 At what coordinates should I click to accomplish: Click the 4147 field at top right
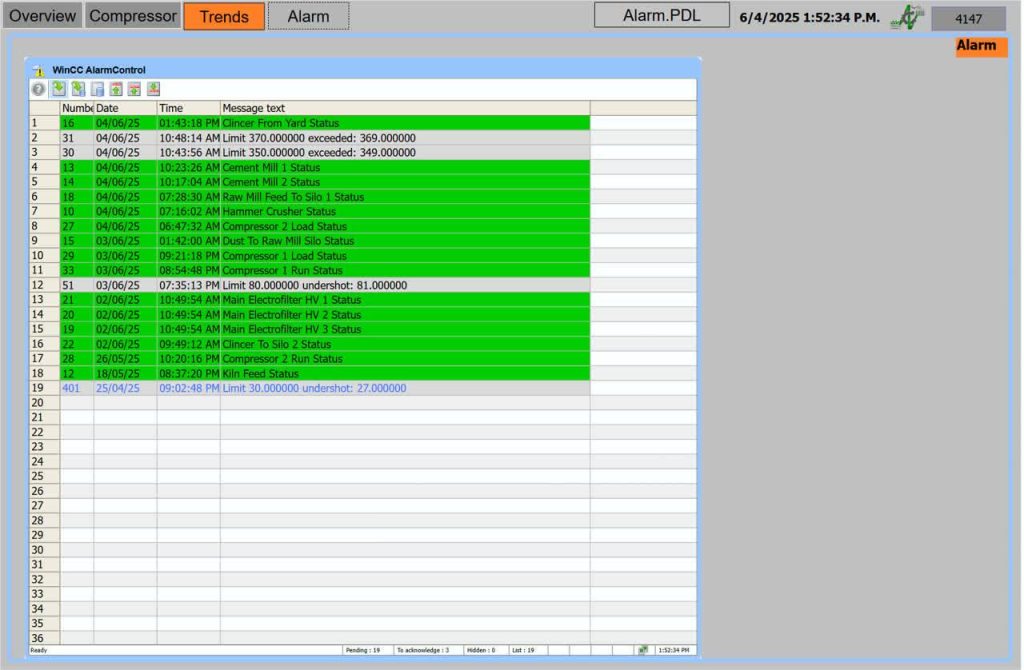(968, 18)
